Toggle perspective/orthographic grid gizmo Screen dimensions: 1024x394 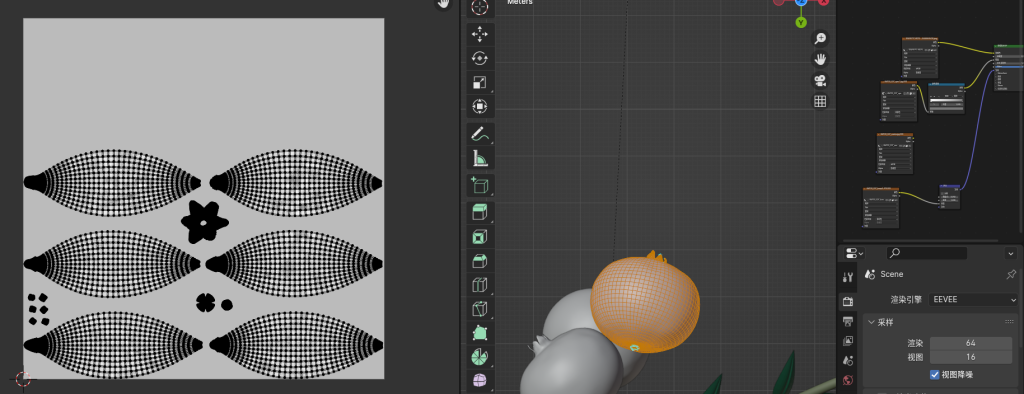click(x=820, y=101)
